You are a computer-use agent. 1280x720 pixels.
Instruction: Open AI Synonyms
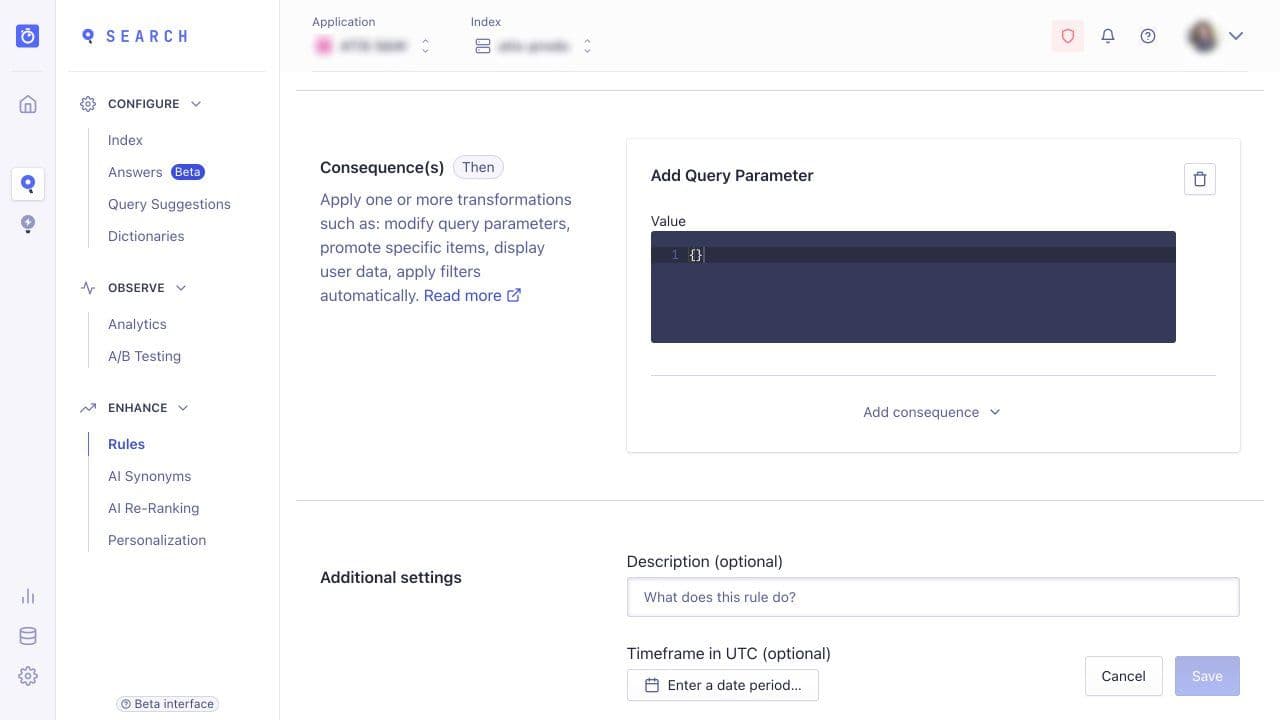pyautogui.click(x=149, y=476)
